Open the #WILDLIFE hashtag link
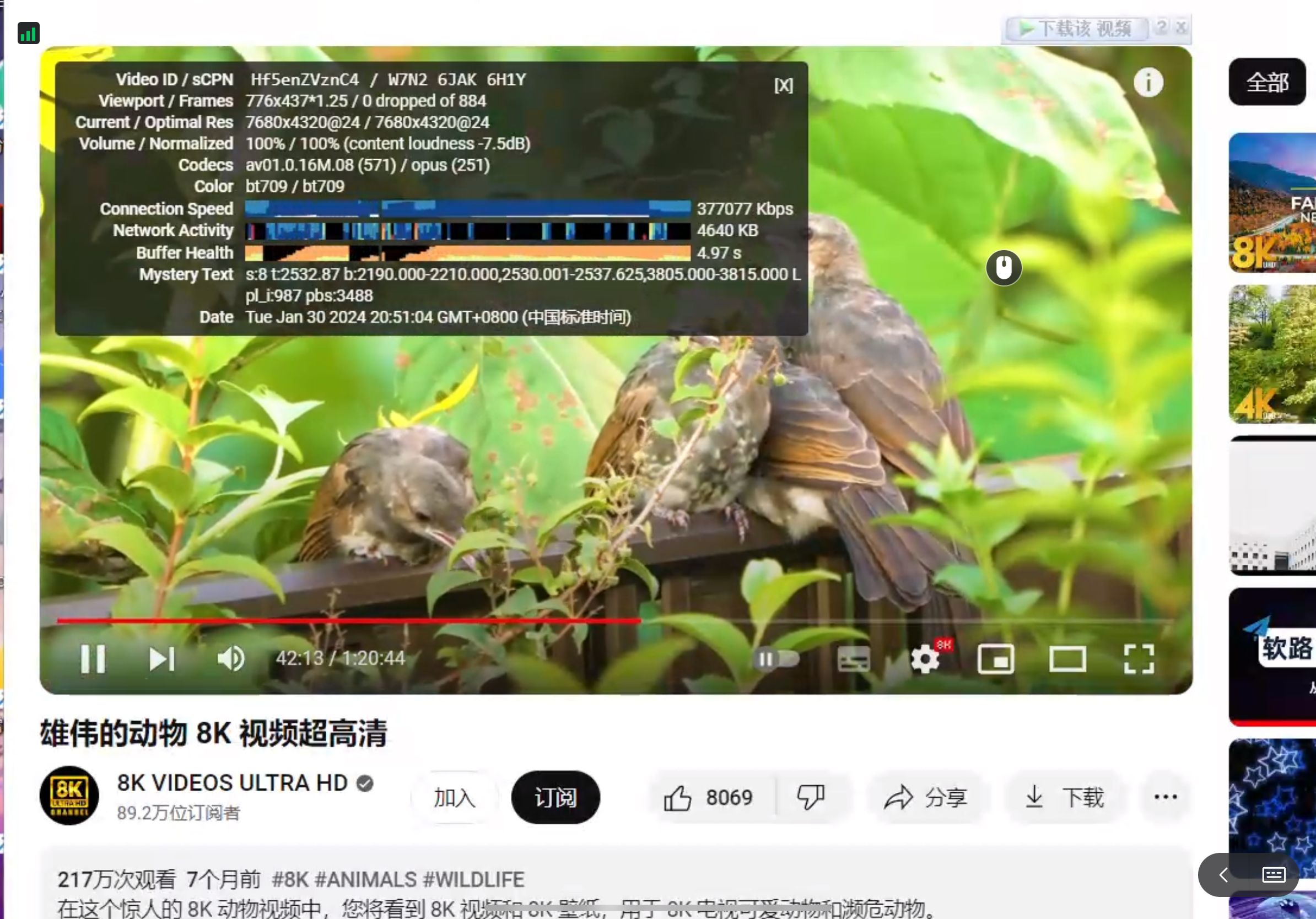The image size is (1316, 919). click(x=473, y=879)
